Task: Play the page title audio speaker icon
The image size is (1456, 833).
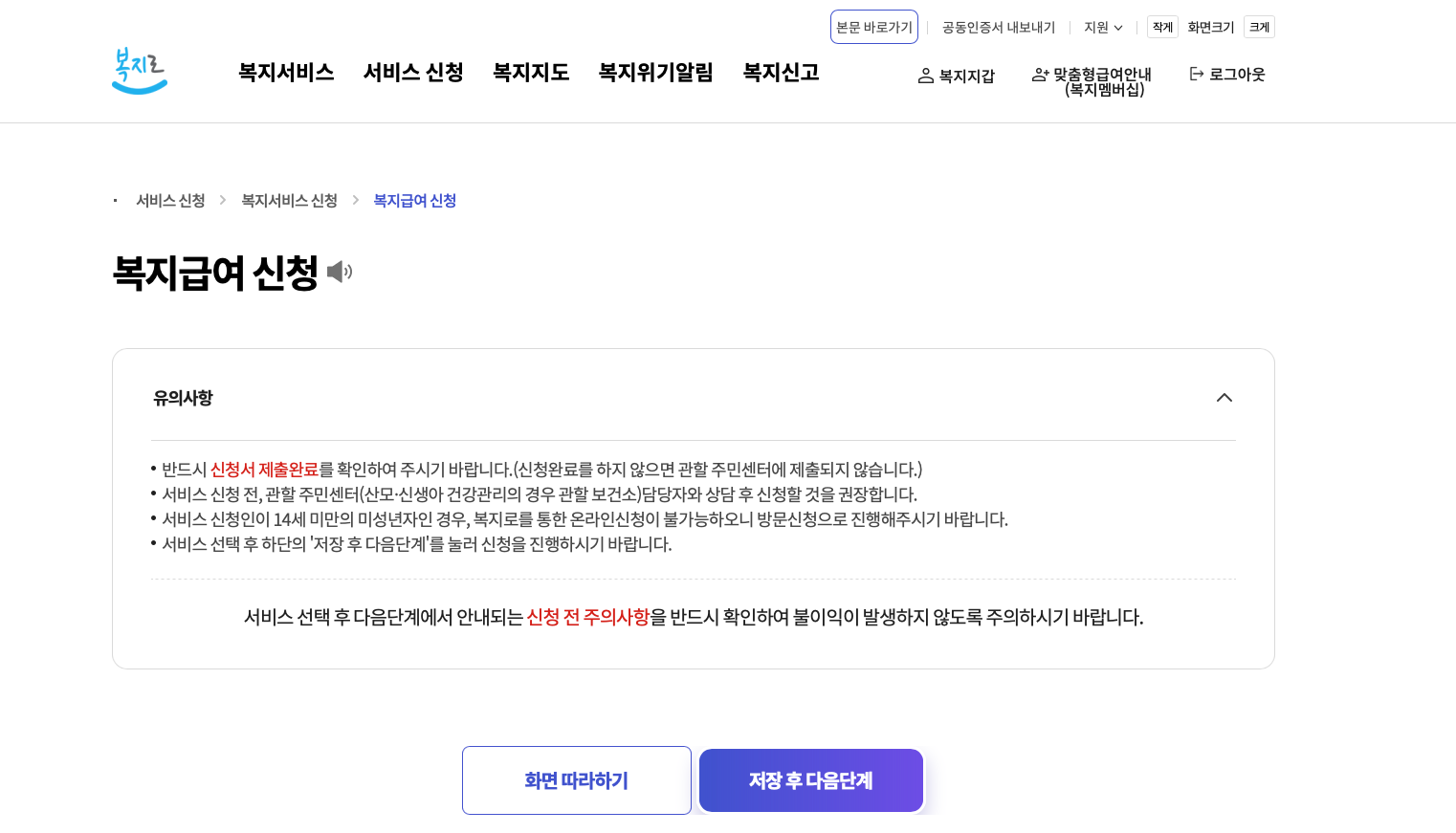Action: click(x=340, y=272)
